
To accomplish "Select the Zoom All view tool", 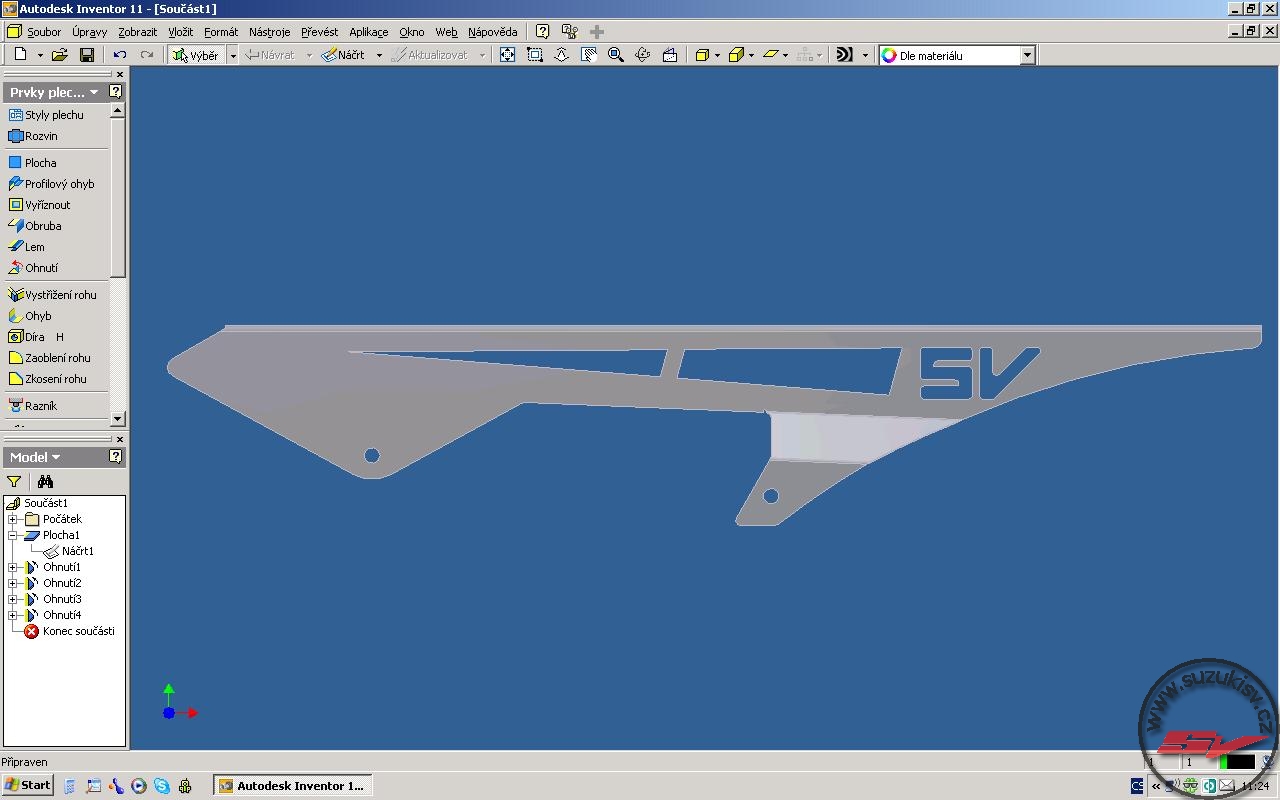I will click(x=507, y=55).
